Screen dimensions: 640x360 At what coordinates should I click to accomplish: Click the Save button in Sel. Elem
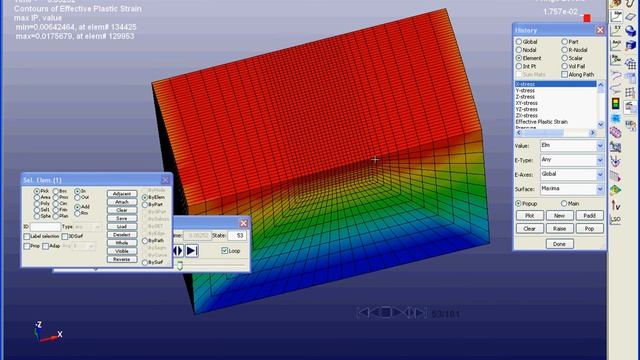pos(122,218)
